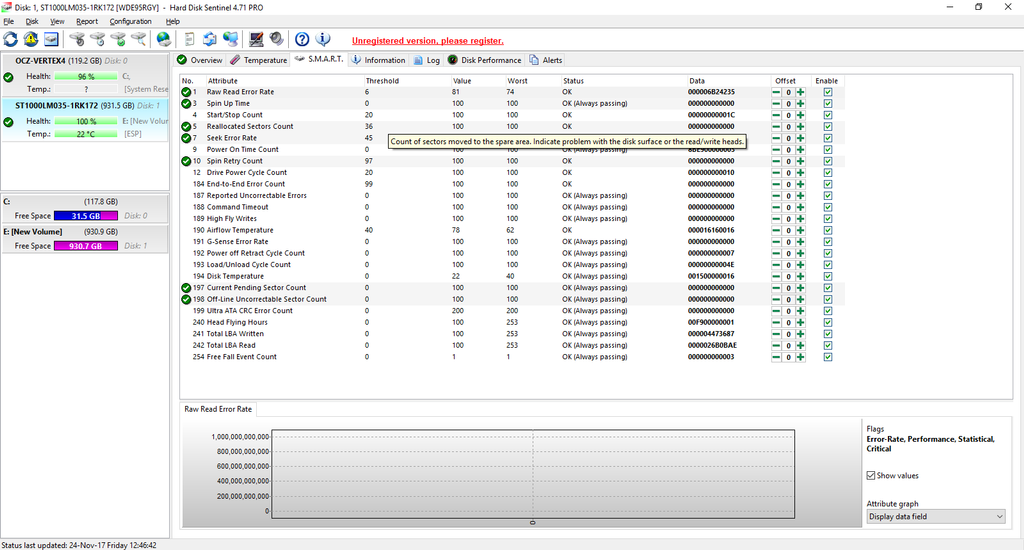The height and width of the screenshot is (550, 1024).
Task: Click the Refresh disk status toolbar icon
Action: pos(11,40)
